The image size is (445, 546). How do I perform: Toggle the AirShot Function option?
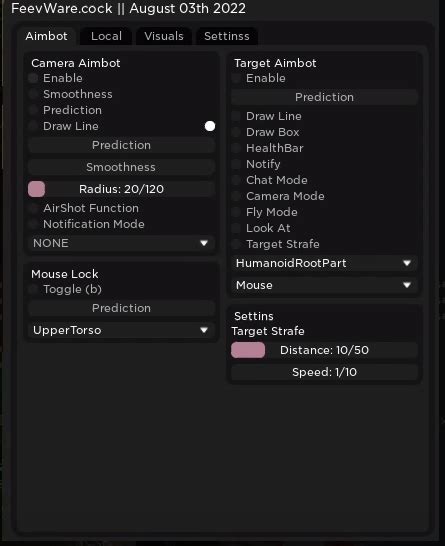(33, 208)
